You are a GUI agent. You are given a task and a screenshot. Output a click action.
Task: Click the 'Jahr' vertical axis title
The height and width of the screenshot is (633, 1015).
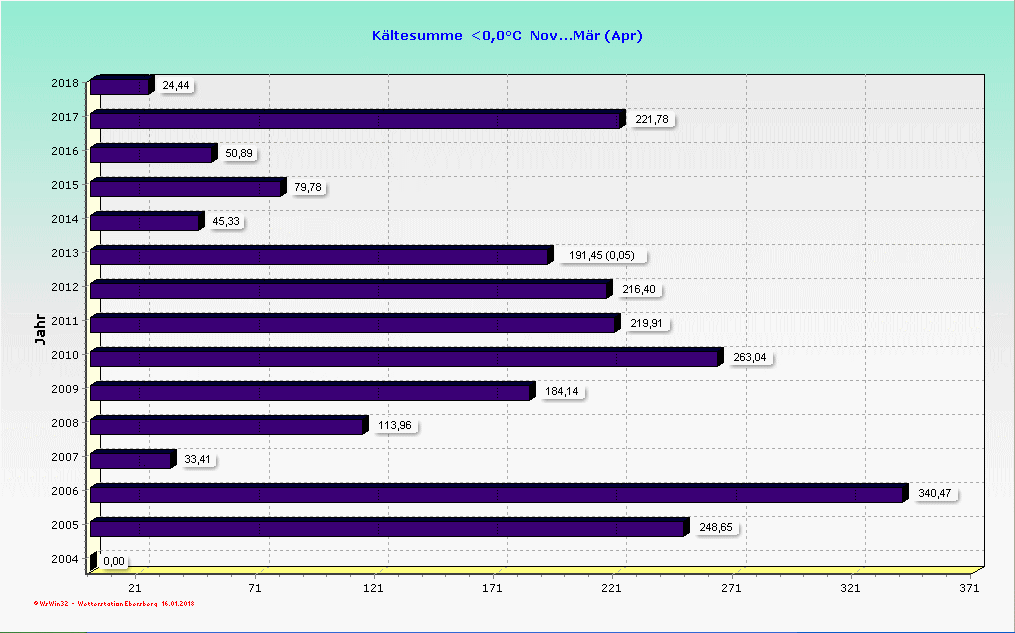[x=39, y=328]
